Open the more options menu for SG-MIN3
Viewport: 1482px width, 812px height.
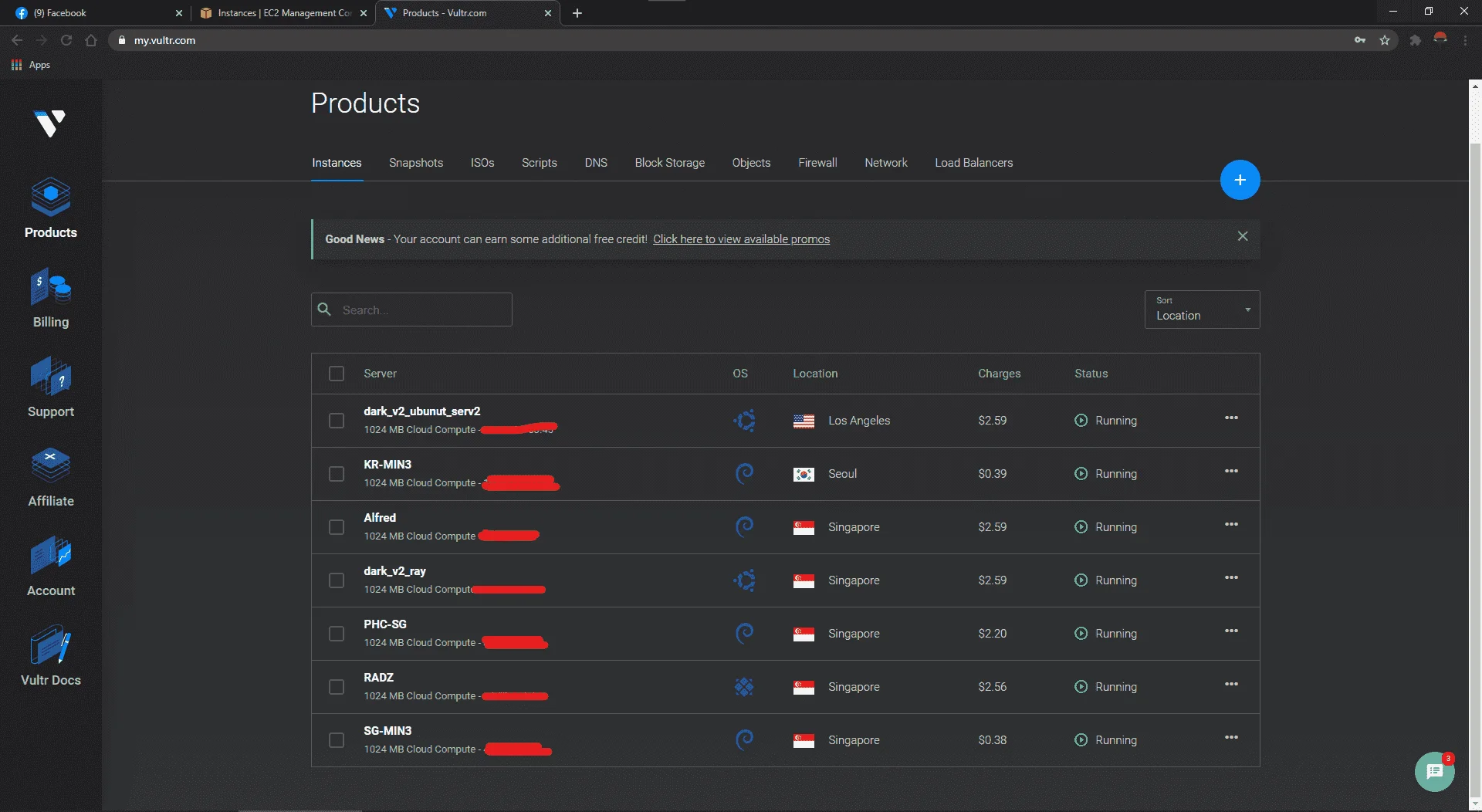(x=1231, y=738)
